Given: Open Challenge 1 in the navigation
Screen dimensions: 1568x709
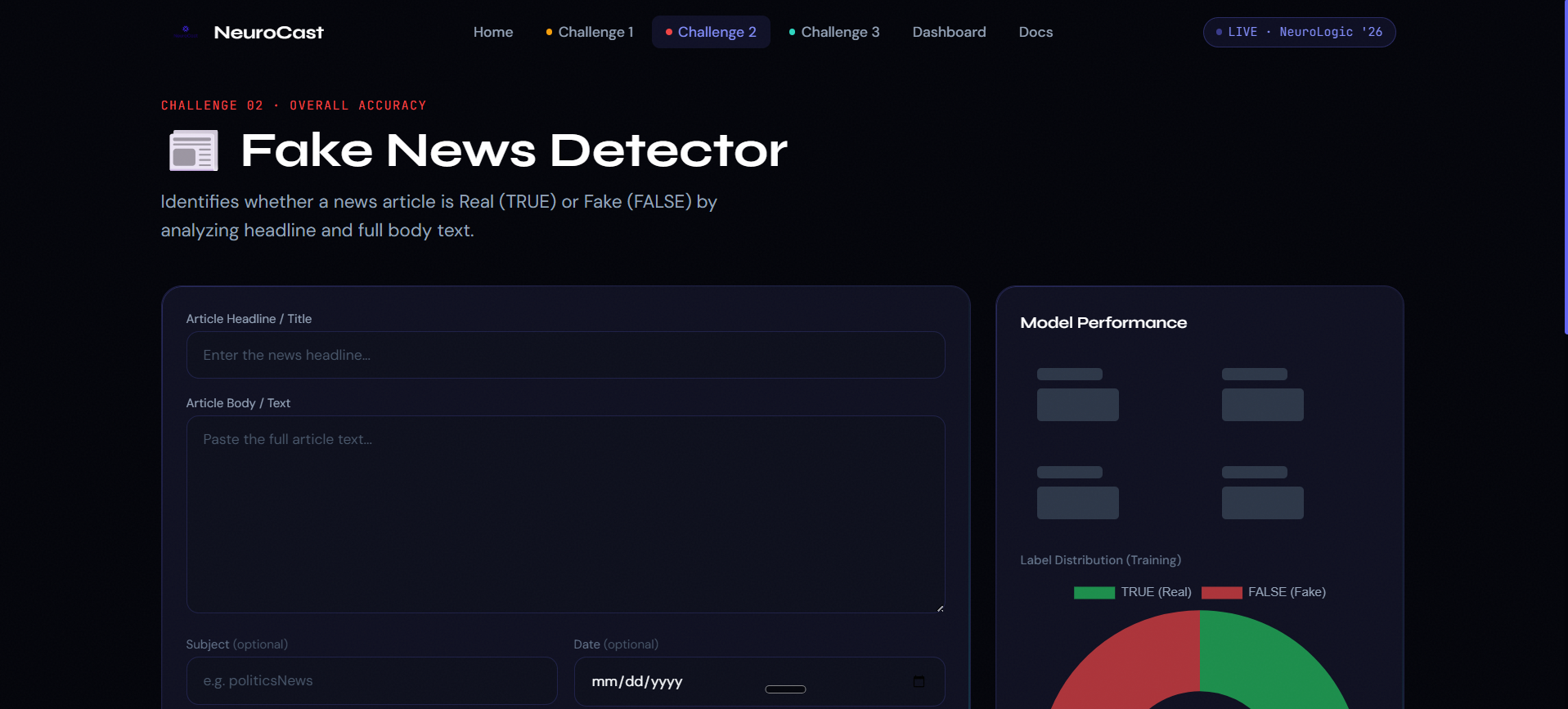Looking at the screenshot, I should [590, 32].
